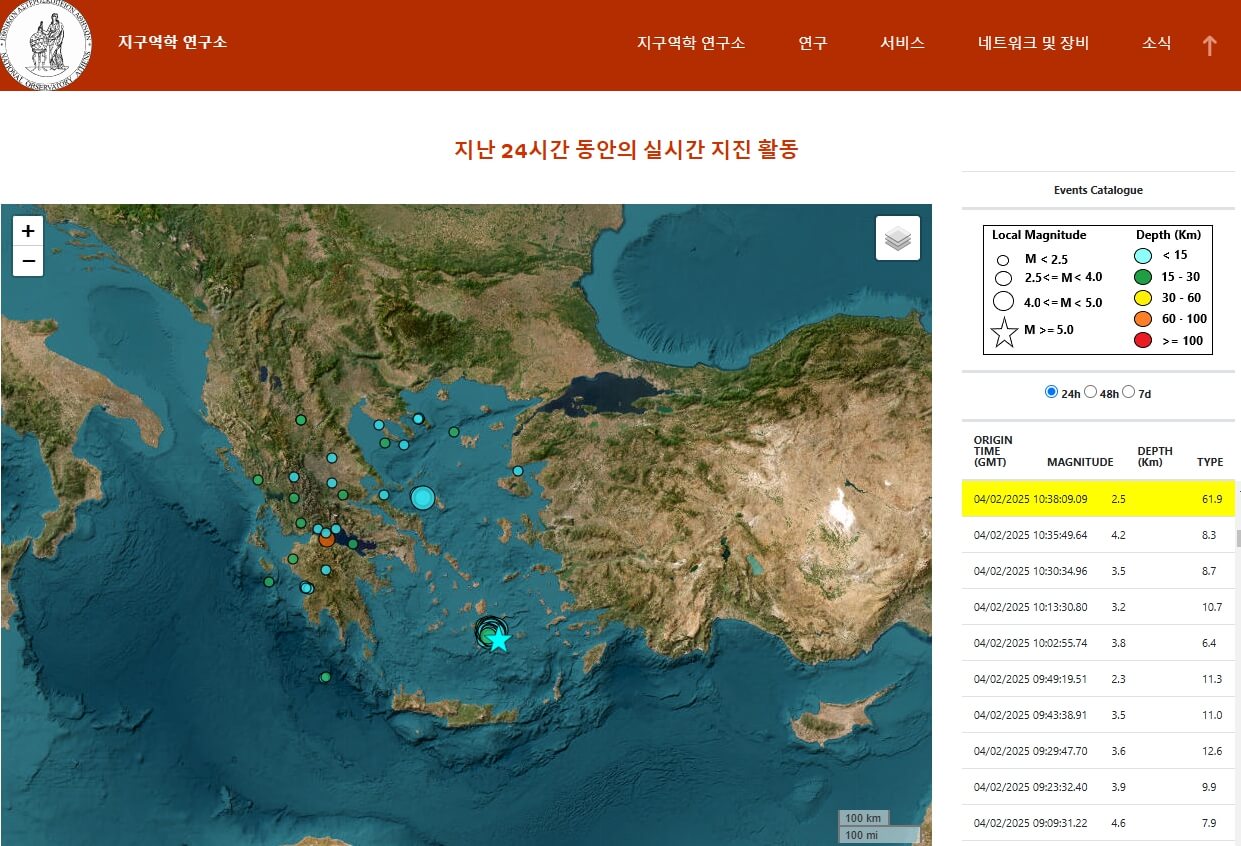This screenshot has width=1241, height=846.
Task: Select the 7d radio button
Action: coord(1129,392)
